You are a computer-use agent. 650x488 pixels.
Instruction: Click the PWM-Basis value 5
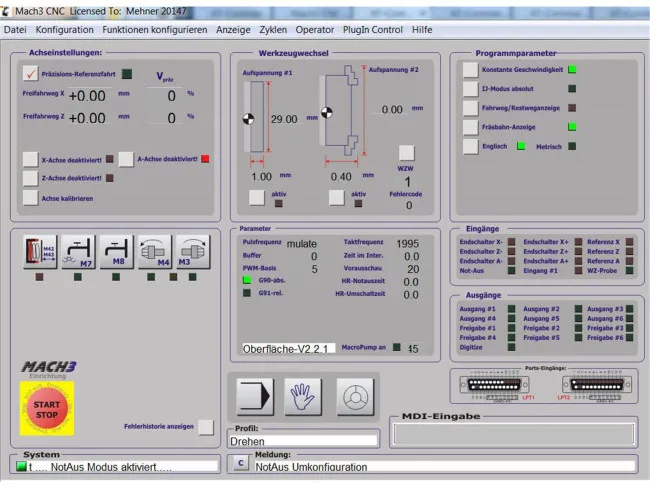[314, 269]
